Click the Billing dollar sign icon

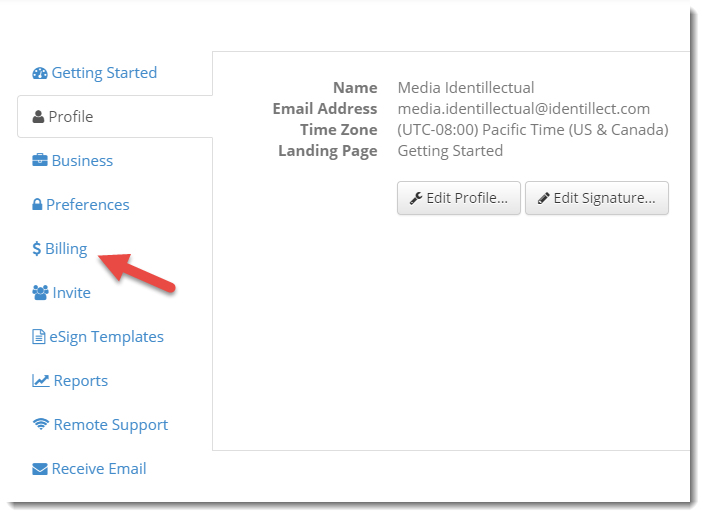point(36,249)
